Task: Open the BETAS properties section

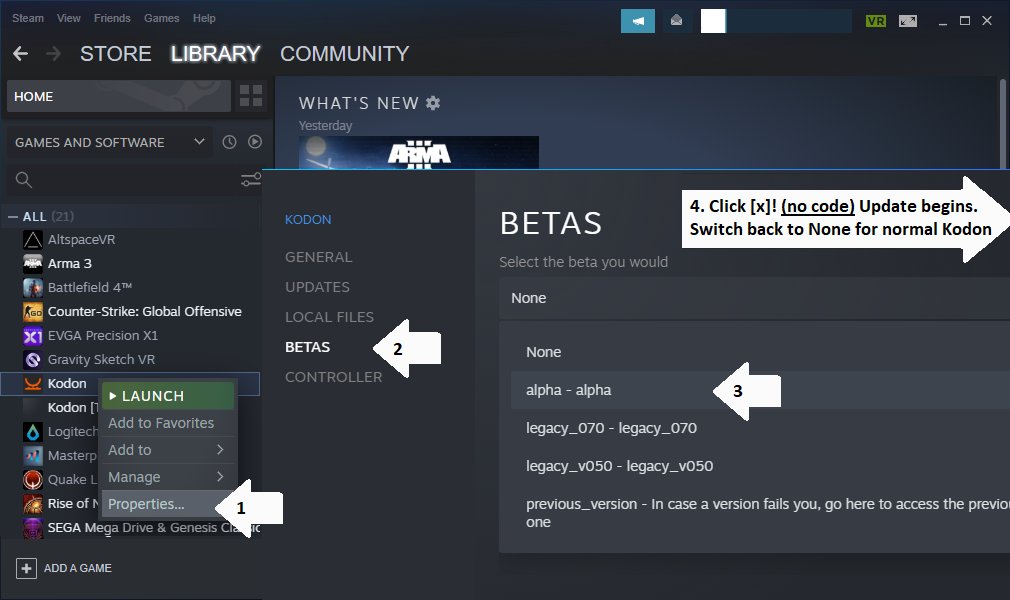Action: (x=307, y=347)
